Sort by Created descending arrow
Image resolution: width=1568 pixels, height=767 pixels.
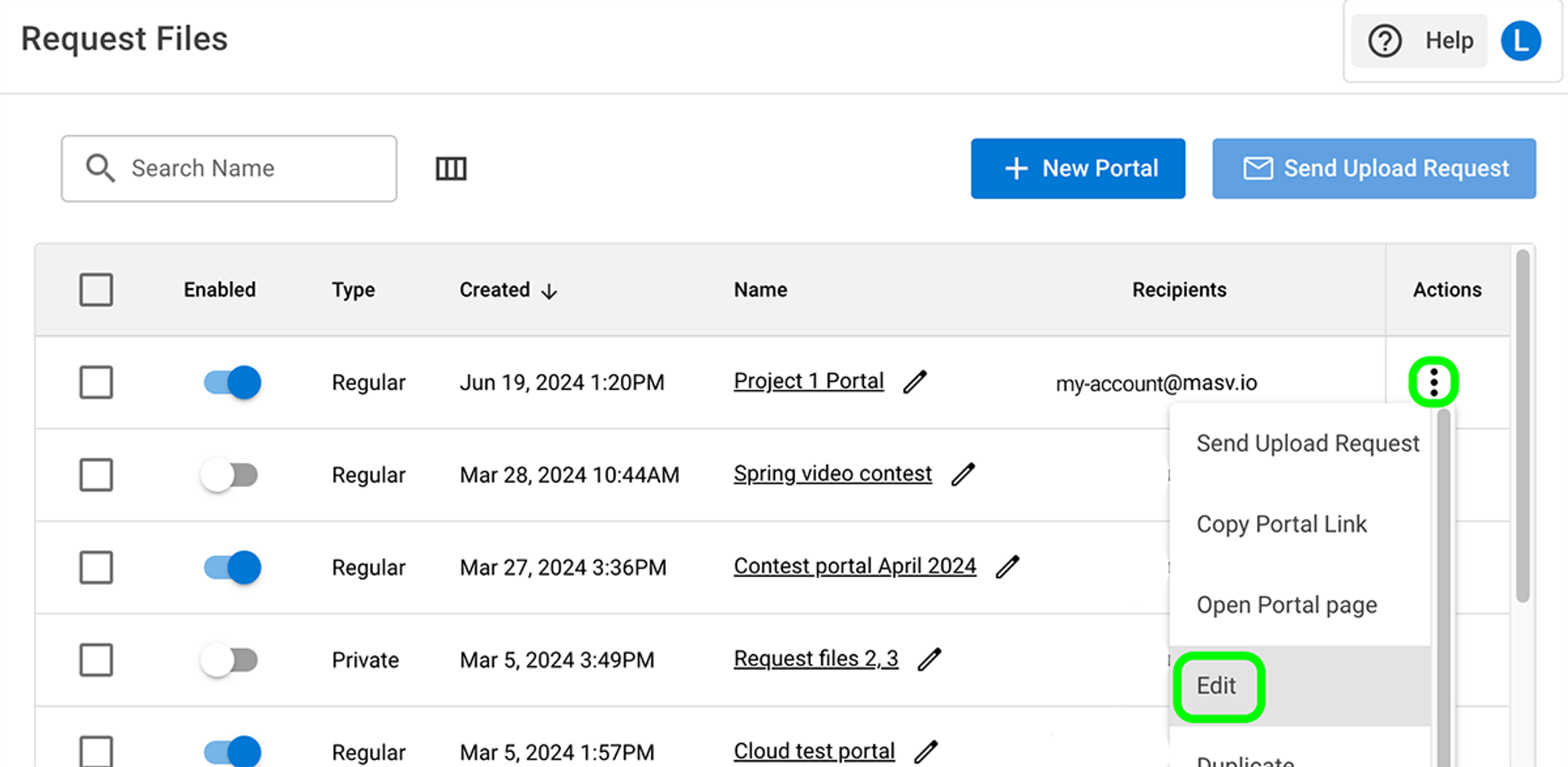click(550, 291)
